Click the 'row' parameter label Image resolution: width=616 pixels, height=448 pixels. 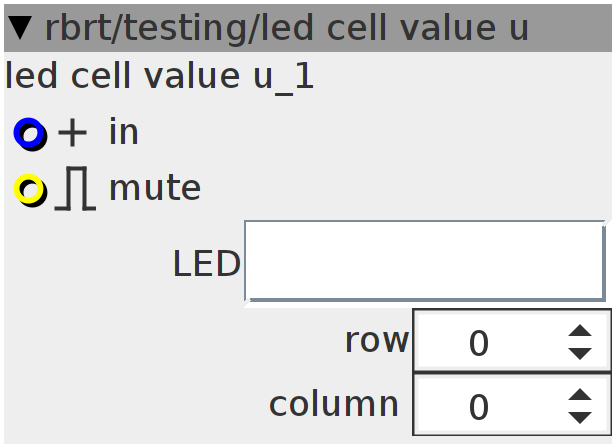point(376,341)
